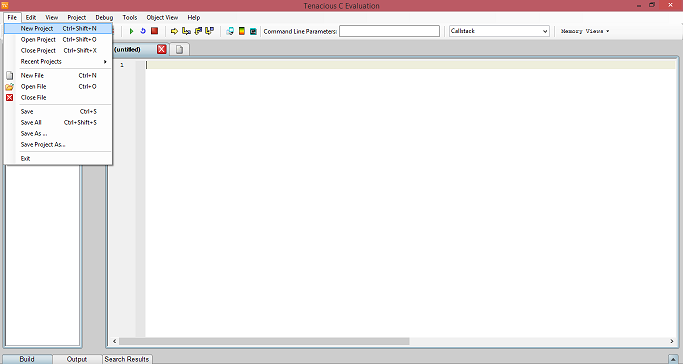Click the Command Line Parameters input field

click(389, 31)
